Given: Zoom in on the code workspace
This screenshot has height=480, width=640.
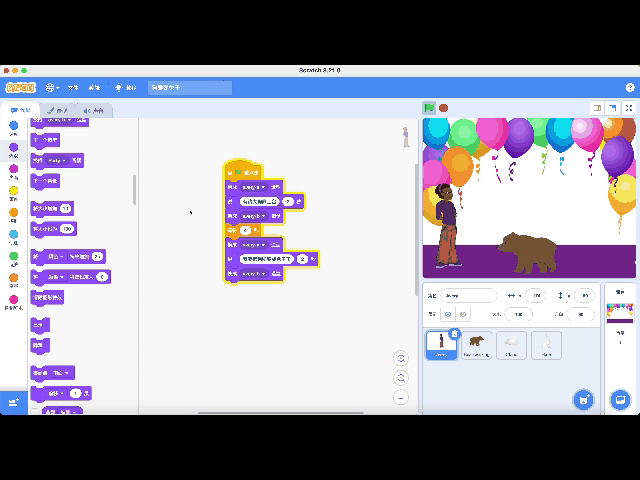Looking at the screenshot, I should pyautogui.click(x=401, y=358).
